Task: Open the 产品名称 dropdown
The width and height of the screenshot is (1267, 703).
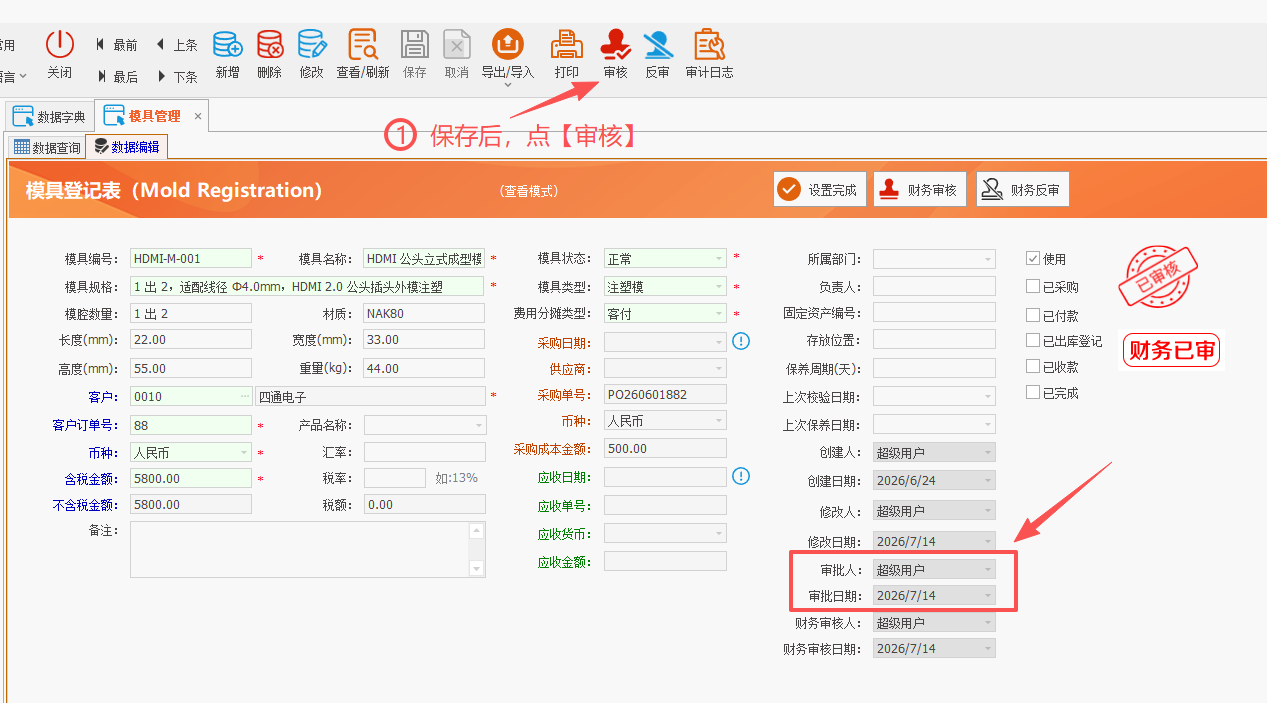Action: click(478, 426)
